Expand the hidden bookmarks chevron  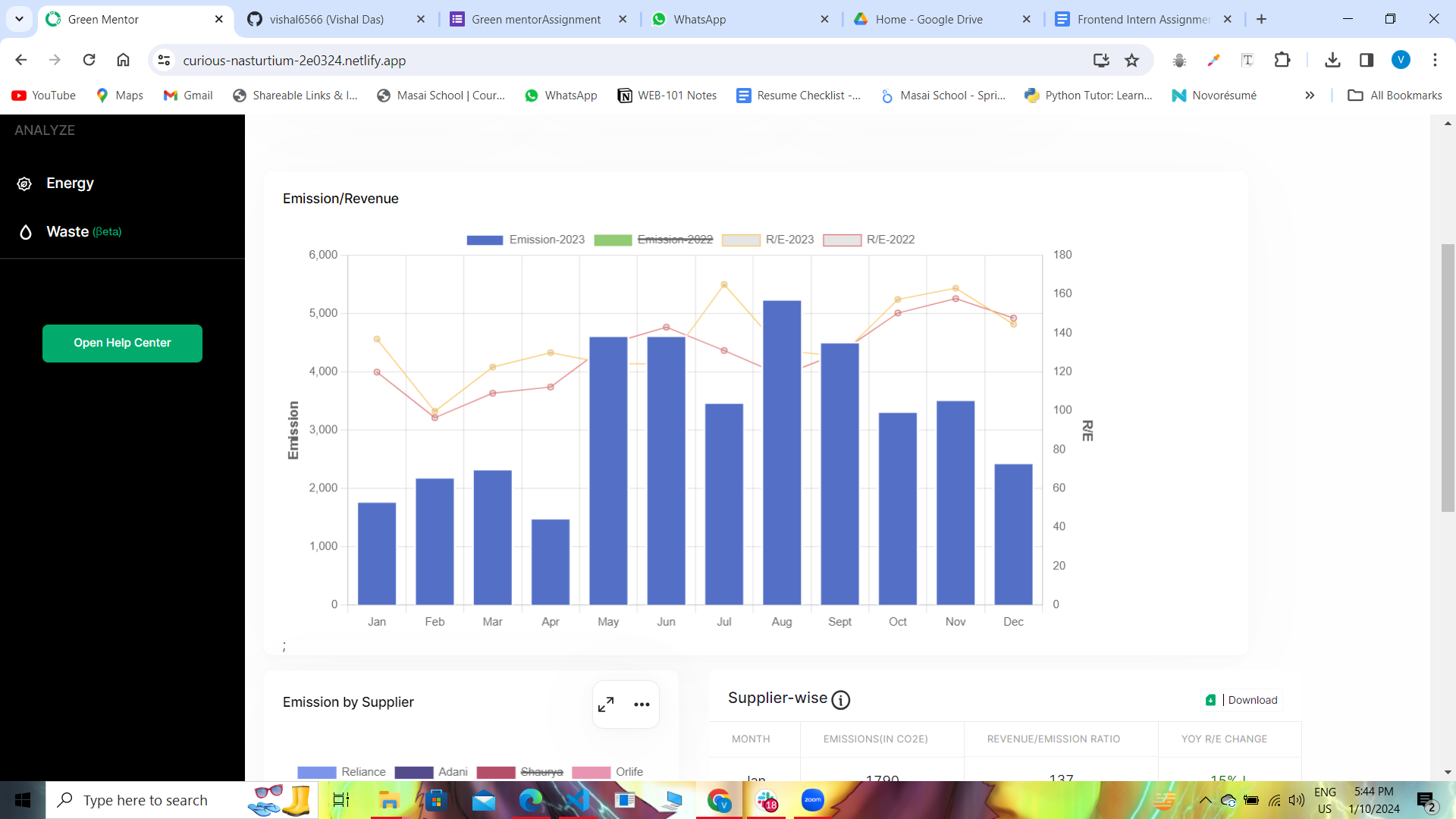[1310, 96]
